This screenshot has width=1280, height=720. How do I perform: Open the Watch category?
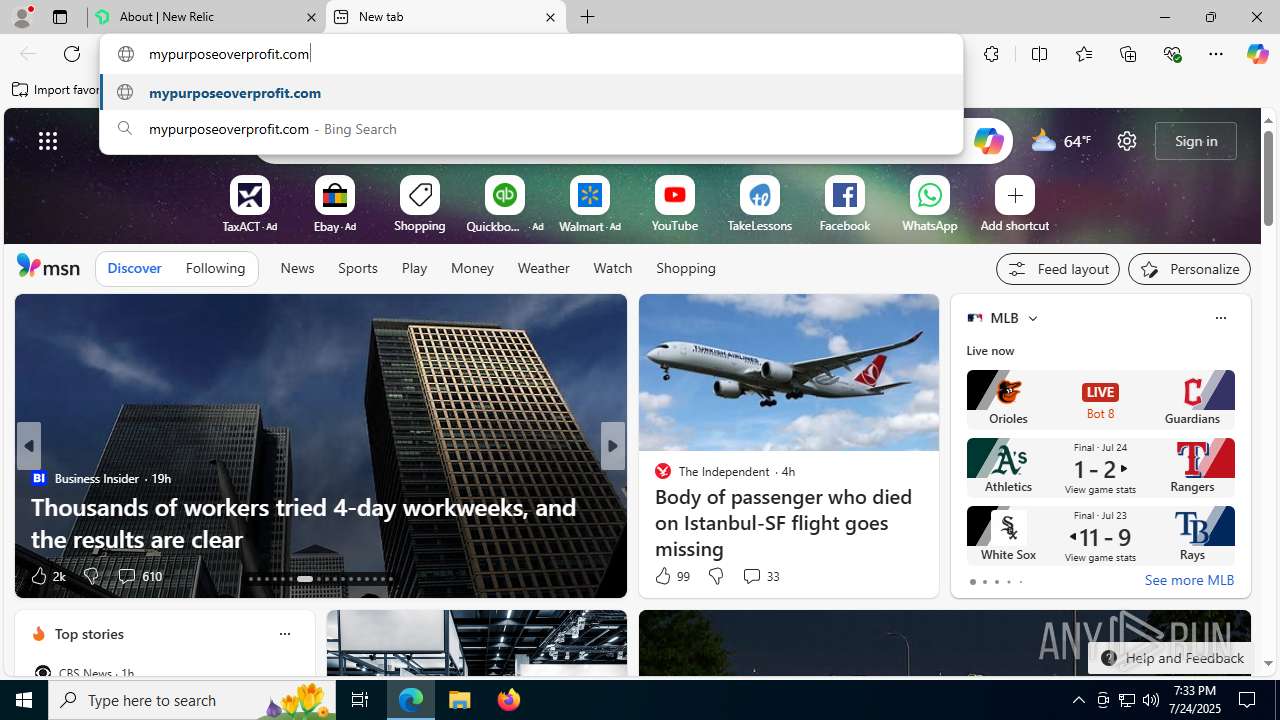(613, 268)
